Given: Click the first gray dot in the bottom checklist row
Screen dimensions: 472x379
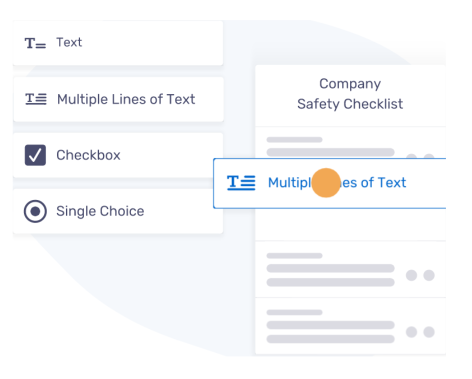Looking at the screenshot, I should tap(411, 332).
